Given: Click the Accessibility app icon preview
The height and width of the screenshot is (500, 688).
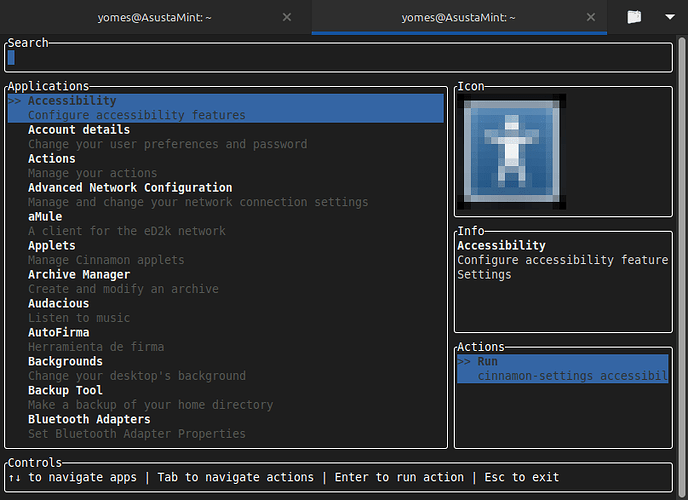Looking at the screenshot, I should pos(512,151).
